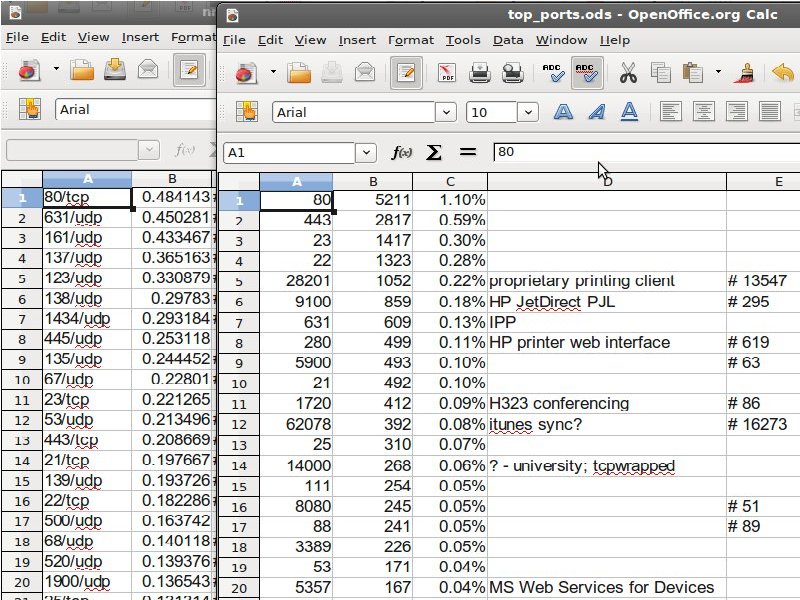Image resolution: width=800 pixels, height=600 pixels.
Task: Expand the Name Box dropdown in top_ports window
Action: coord(366,153)
